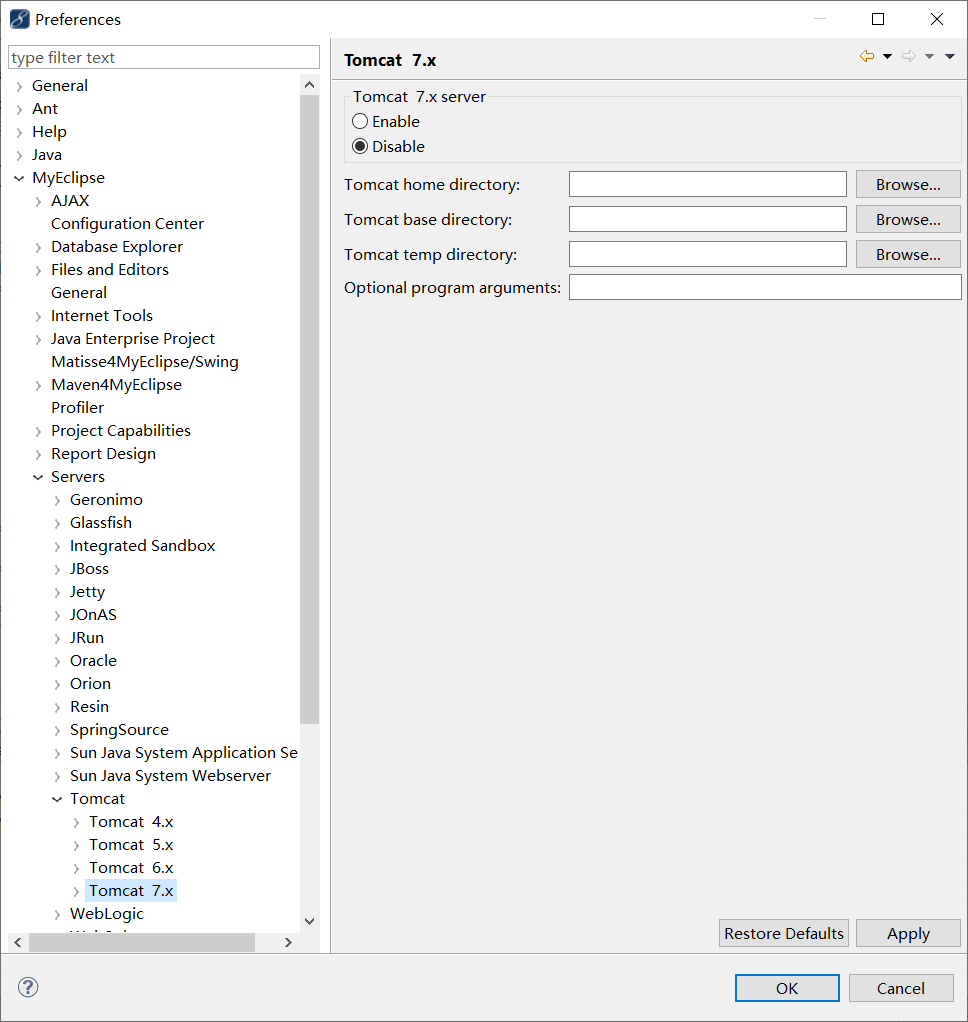Screen dimensions: 968x1022
Task: Expand the Project Capabilities node
Action: (x=38, y=431)
